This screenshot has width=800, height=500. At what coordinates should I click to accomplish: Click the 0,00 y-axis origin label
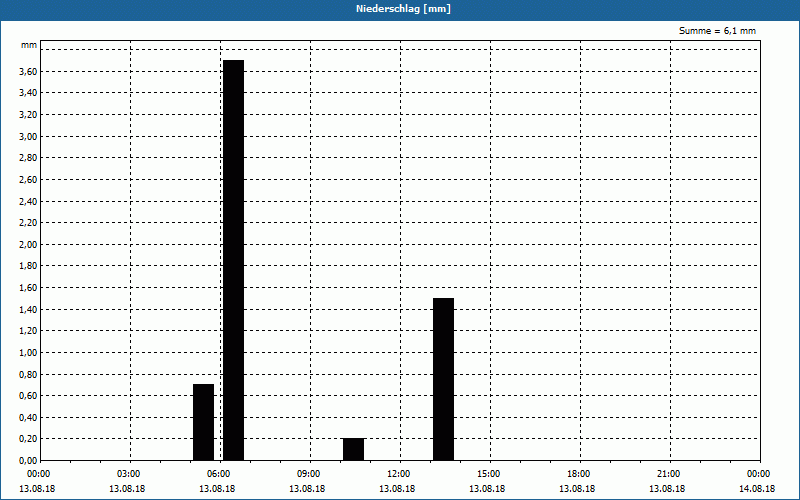click(28, 461)
